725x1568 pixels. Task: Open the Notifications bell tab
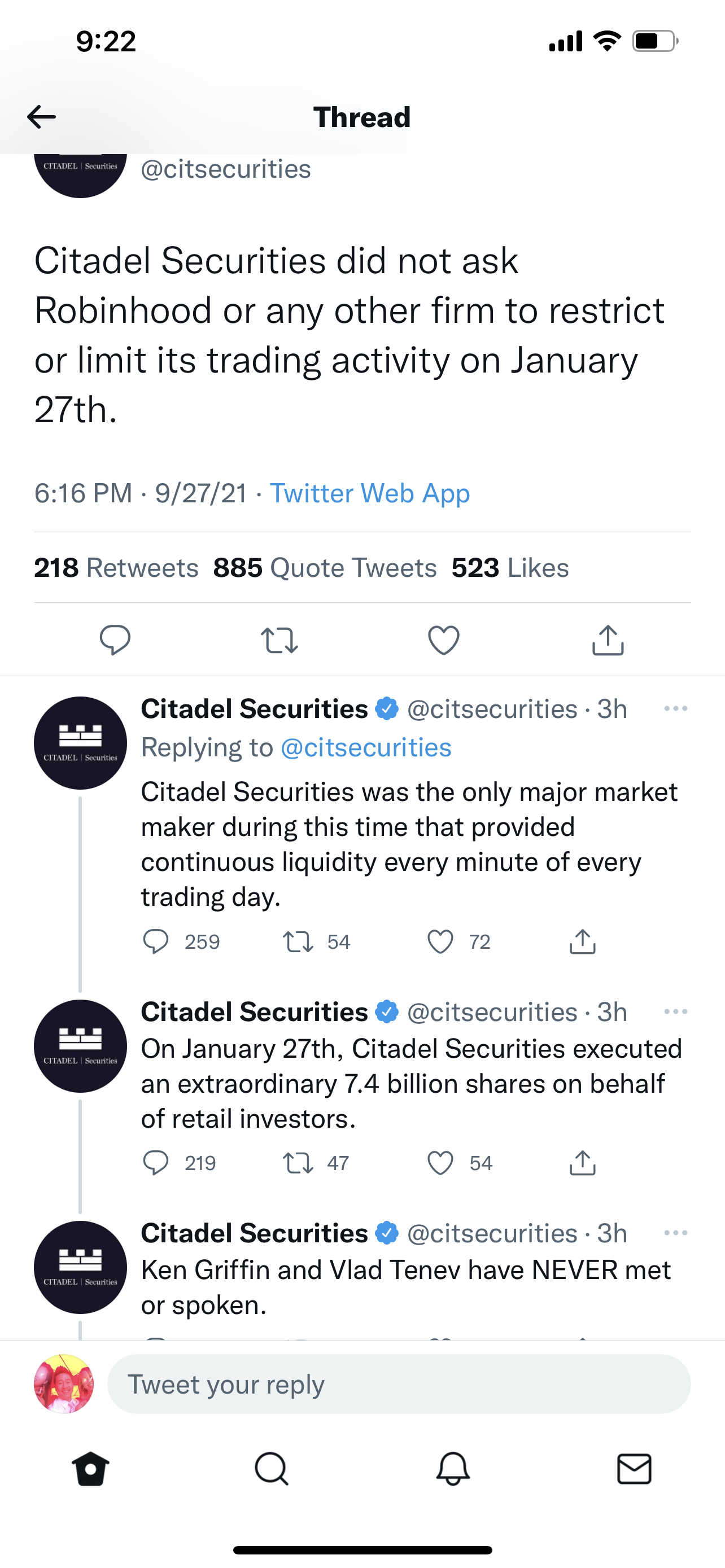(x=453, y=1469)
